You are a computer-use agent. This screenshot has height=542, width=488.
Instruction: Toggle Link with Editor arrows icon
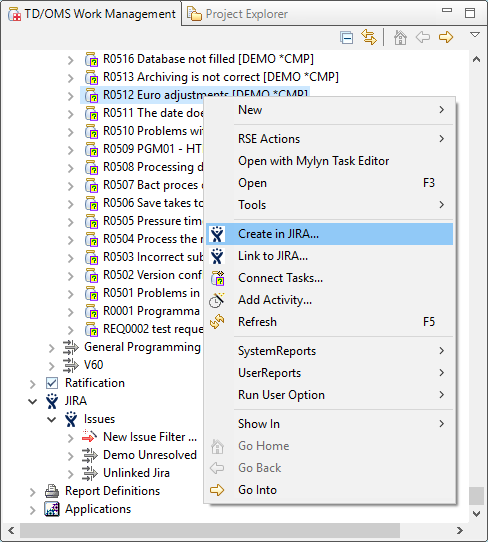[x=369, y=37]
